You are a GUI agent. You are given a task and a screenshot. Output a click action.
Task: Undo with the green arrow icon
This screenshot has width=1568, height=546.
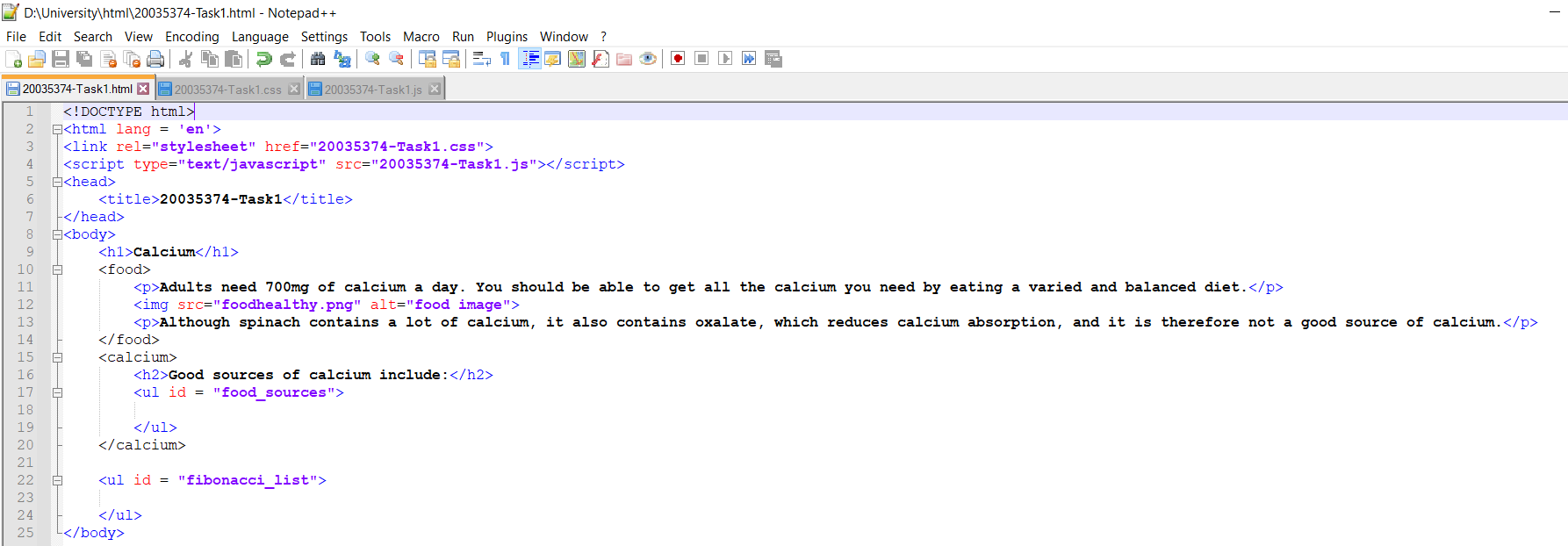[x=263, y=59]
